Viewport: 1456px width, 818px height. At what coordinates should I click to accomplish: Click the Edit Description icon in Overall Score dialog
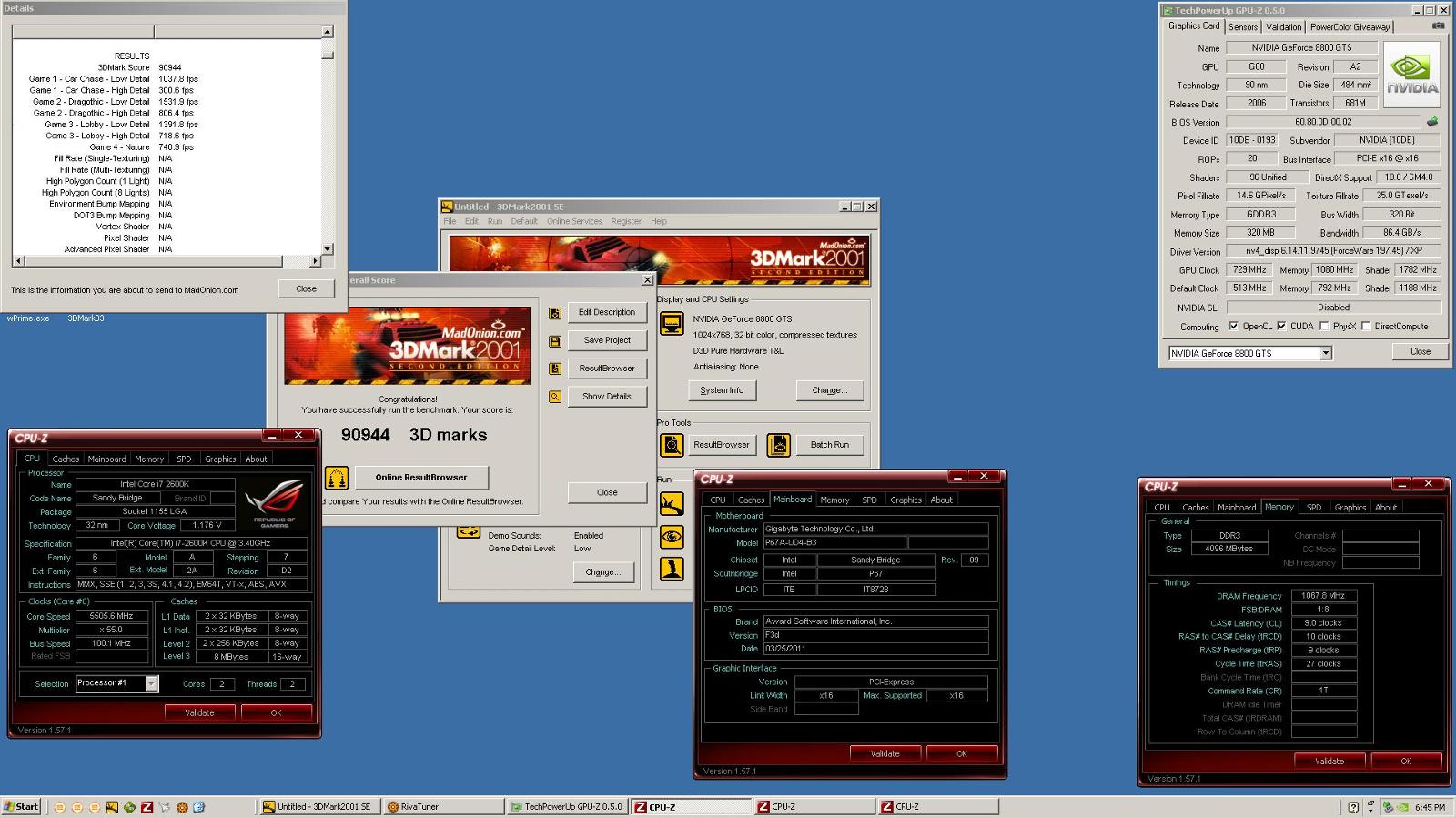[555, 313]
